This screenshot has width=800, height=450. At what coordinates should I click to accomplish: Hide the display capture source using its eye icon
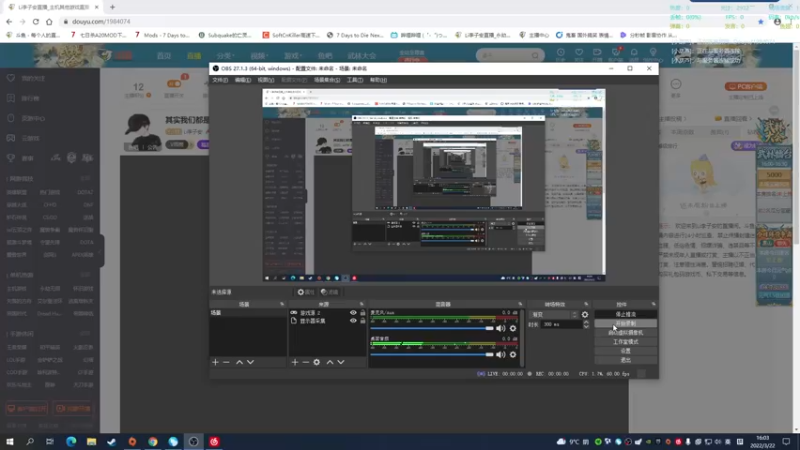pos(353,321)
